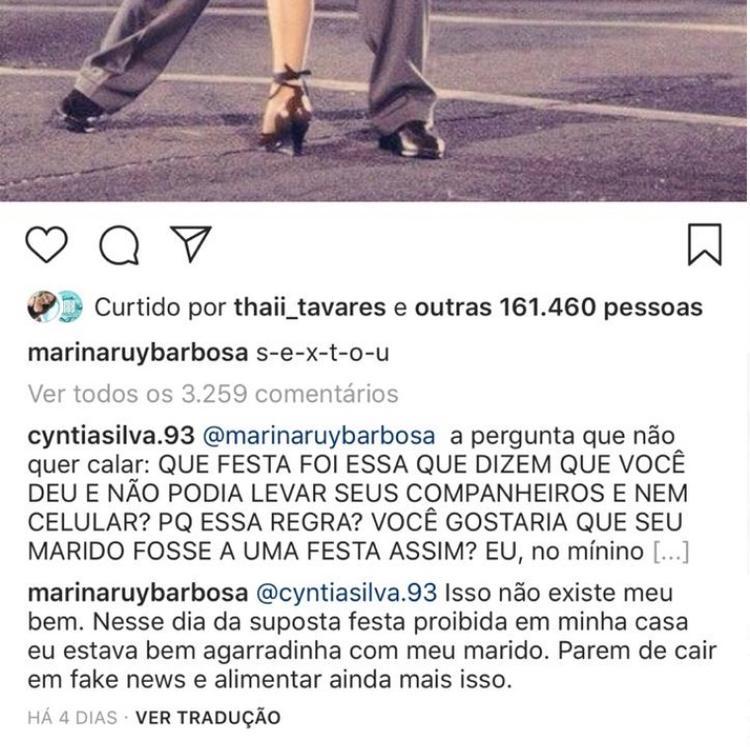The width and height of the screenshot is (750, 747).
Task: Tap the s-e-x-t-o-u caption text
Action: (x=323, y=353)
